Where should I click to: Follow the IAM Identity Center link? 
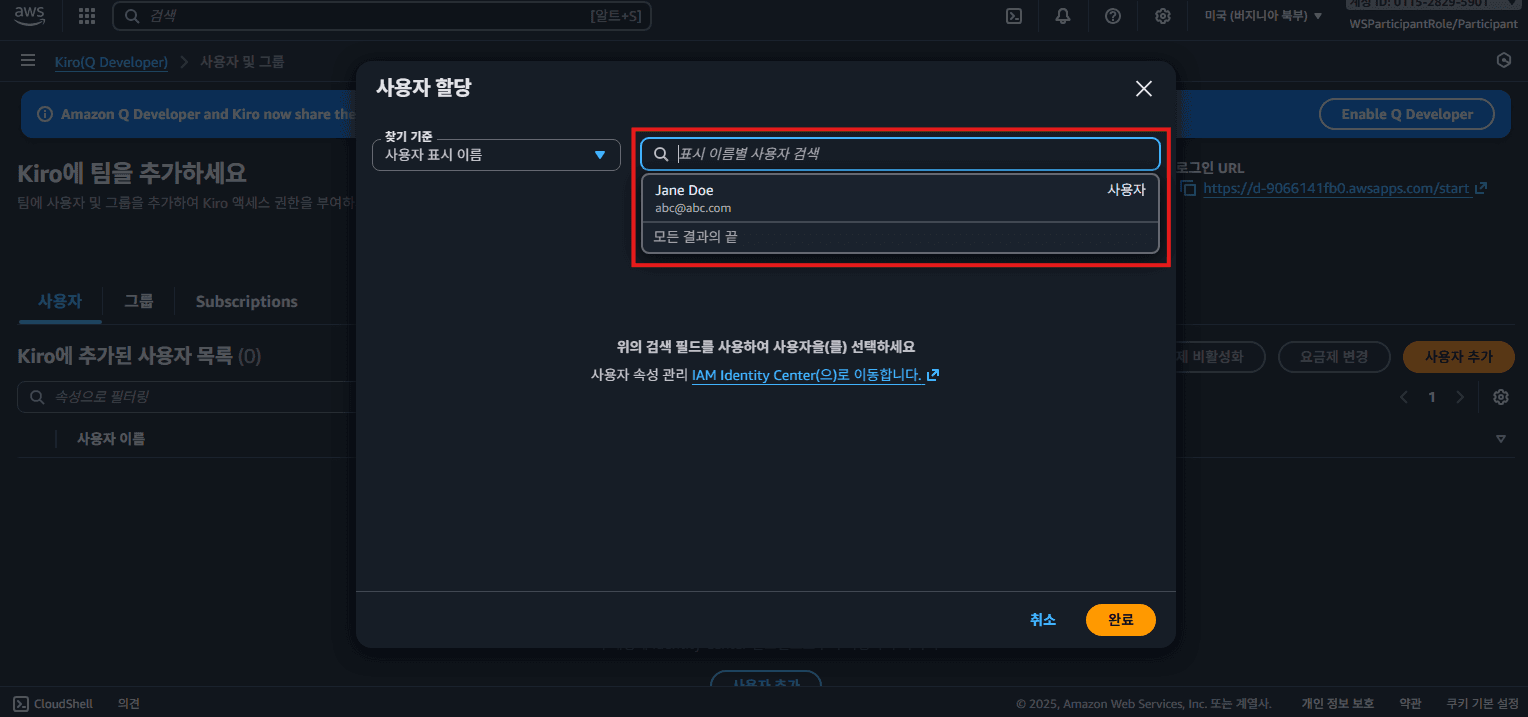click(x=815, y=375)
